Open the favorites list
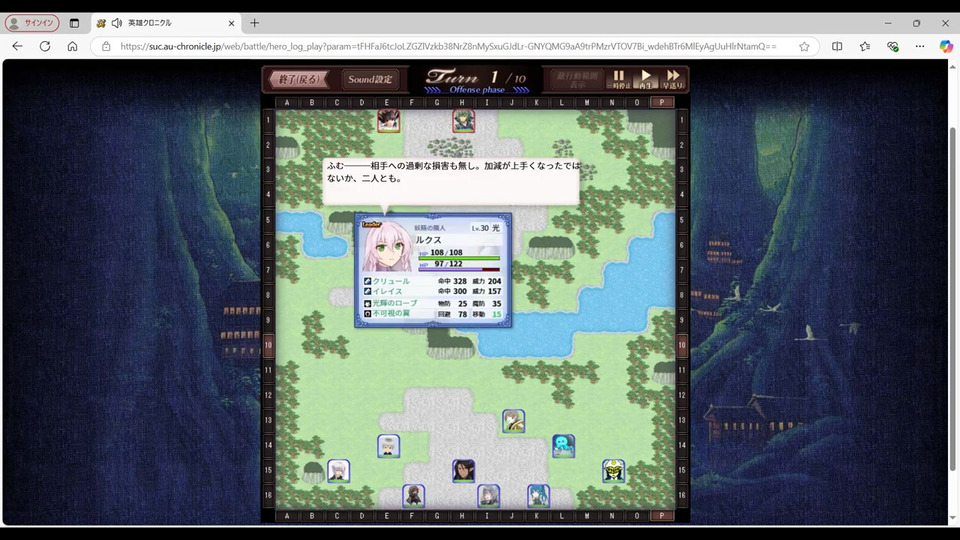This screenshot has width=960, height=540. 864,47
